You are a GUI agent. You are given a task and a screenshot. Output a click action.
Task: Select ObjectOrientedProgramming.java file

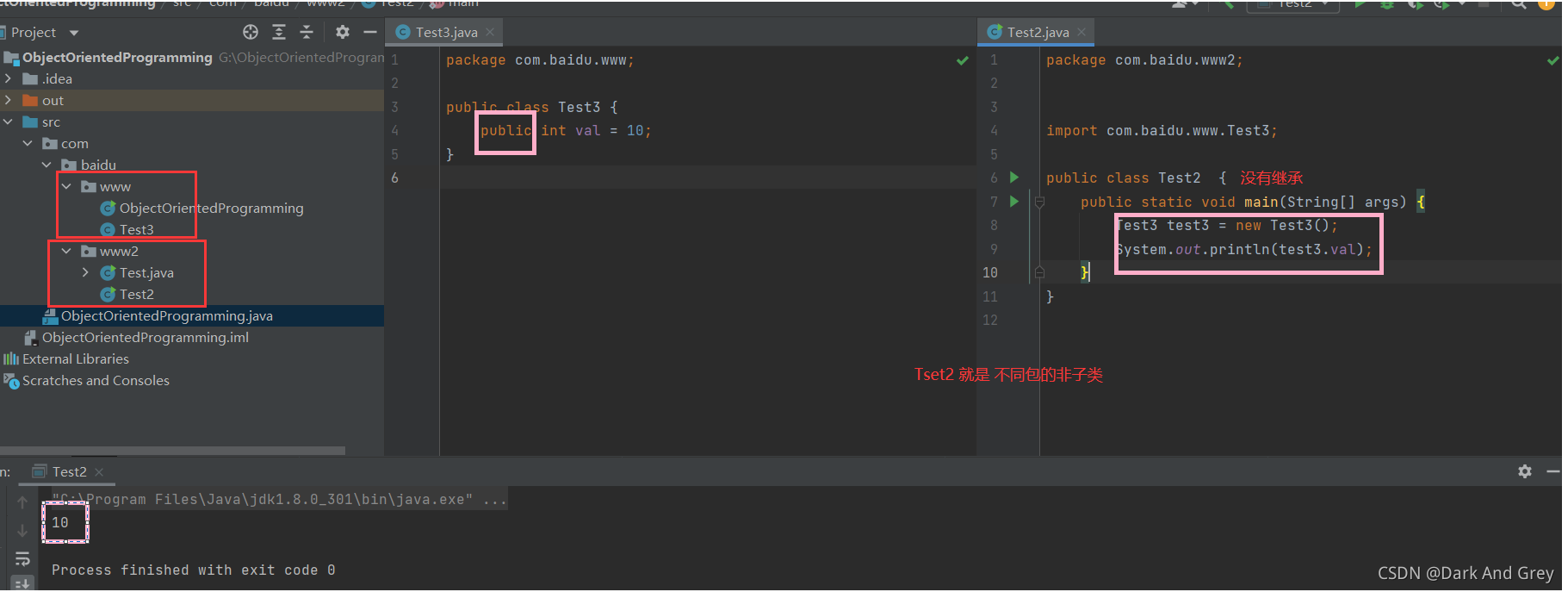pyautogui.click(x=166, y=315)
